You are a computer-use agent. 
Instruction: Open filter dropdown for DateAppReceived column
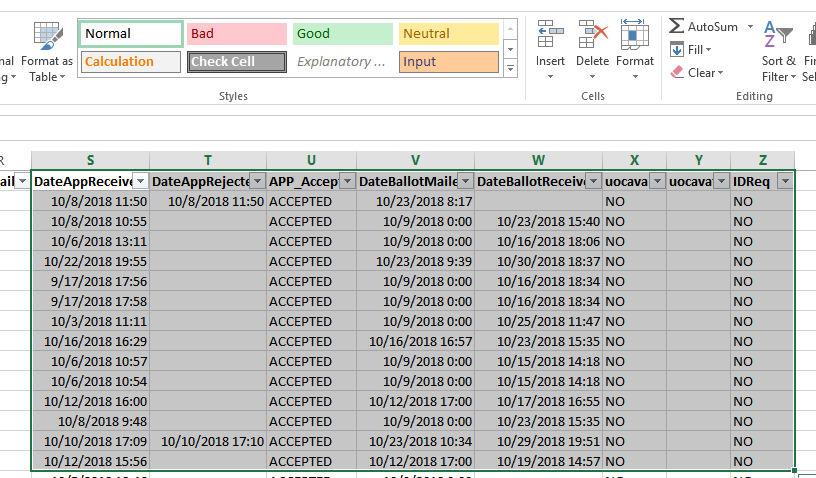(x=140, y=181)
